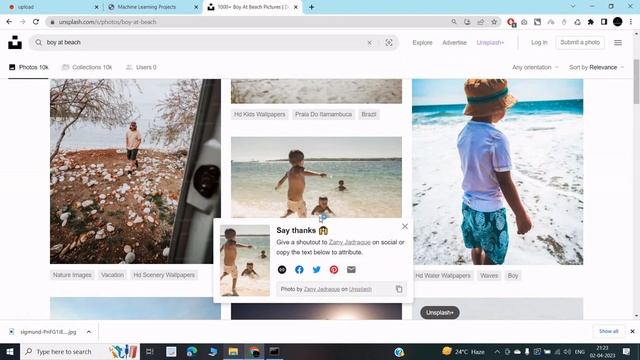Click 'Hd Kids Wallpapers' tag
The image size is (640, 360).
click(260, 114)
